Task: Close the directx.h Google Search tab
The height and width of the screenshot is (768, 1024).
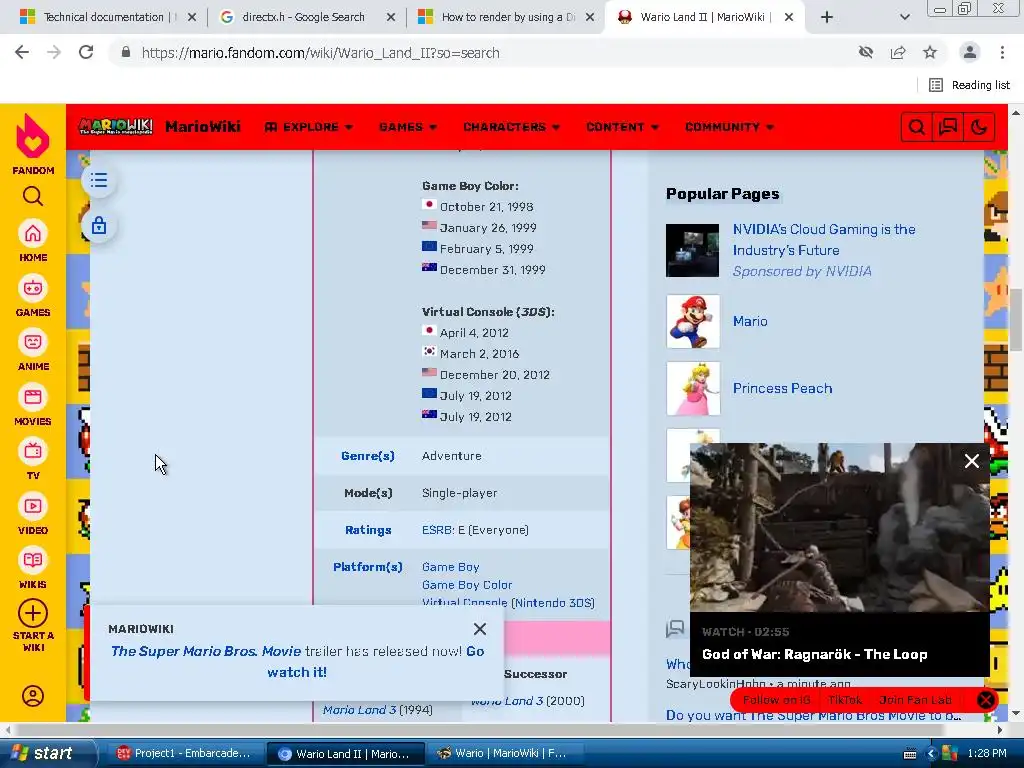Action: pos(391,17)
